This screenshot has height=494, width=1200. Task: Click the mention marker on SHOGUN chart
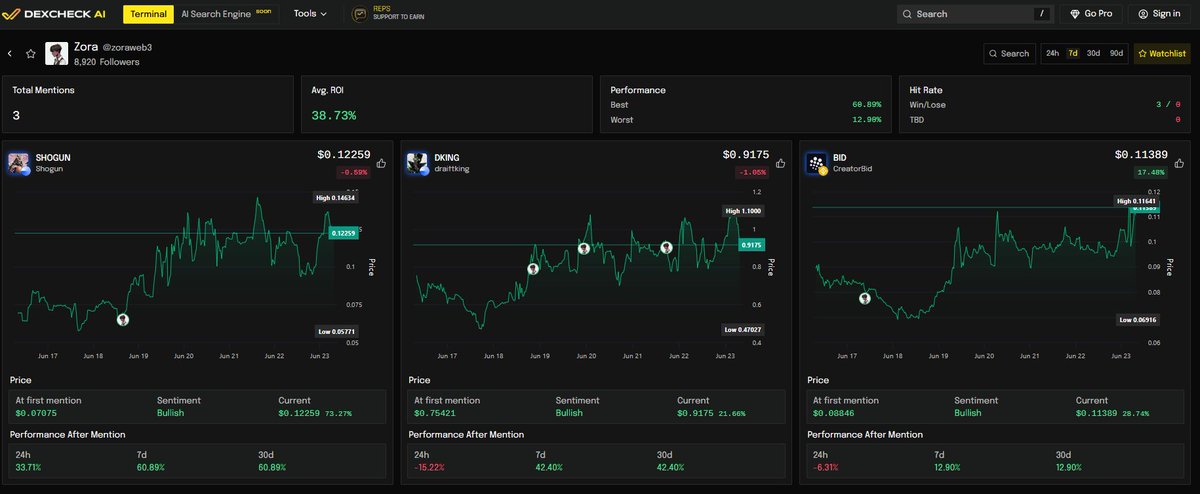(x=123, y=320)
